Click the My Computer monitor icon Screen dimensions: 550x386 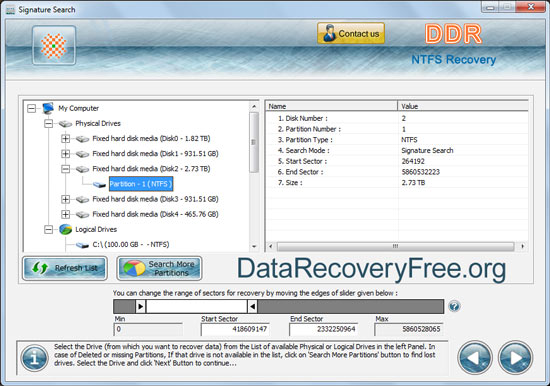point(48,108)
